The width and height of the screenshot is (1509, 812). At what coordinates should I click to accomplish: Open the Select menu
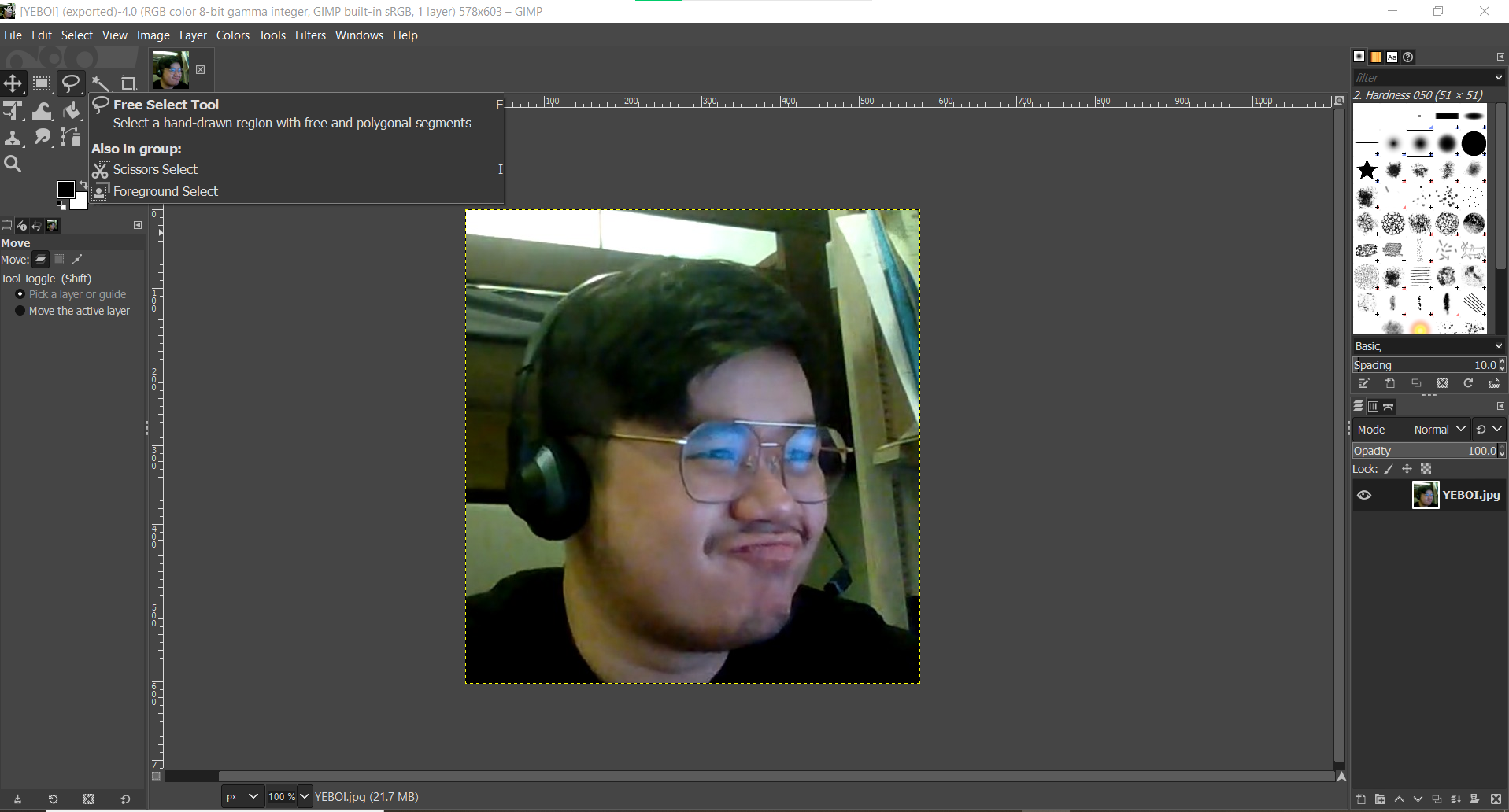pos(77,35)
